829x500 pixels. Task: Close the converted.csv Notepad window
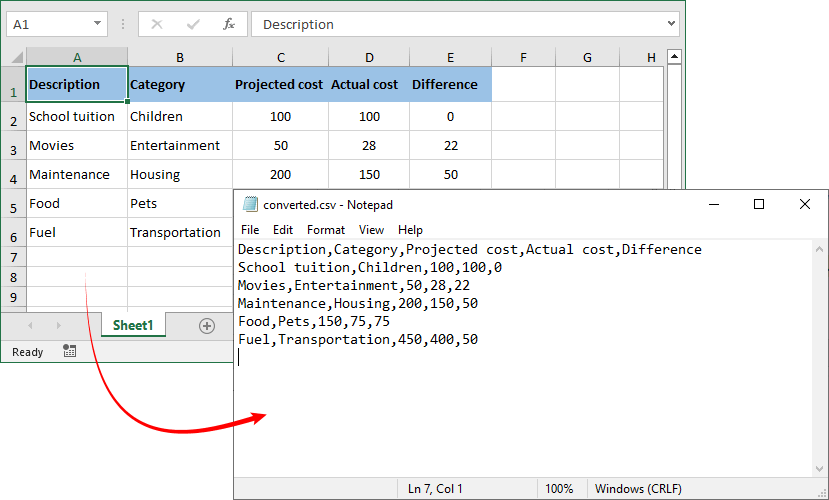(x=805, y=204)
